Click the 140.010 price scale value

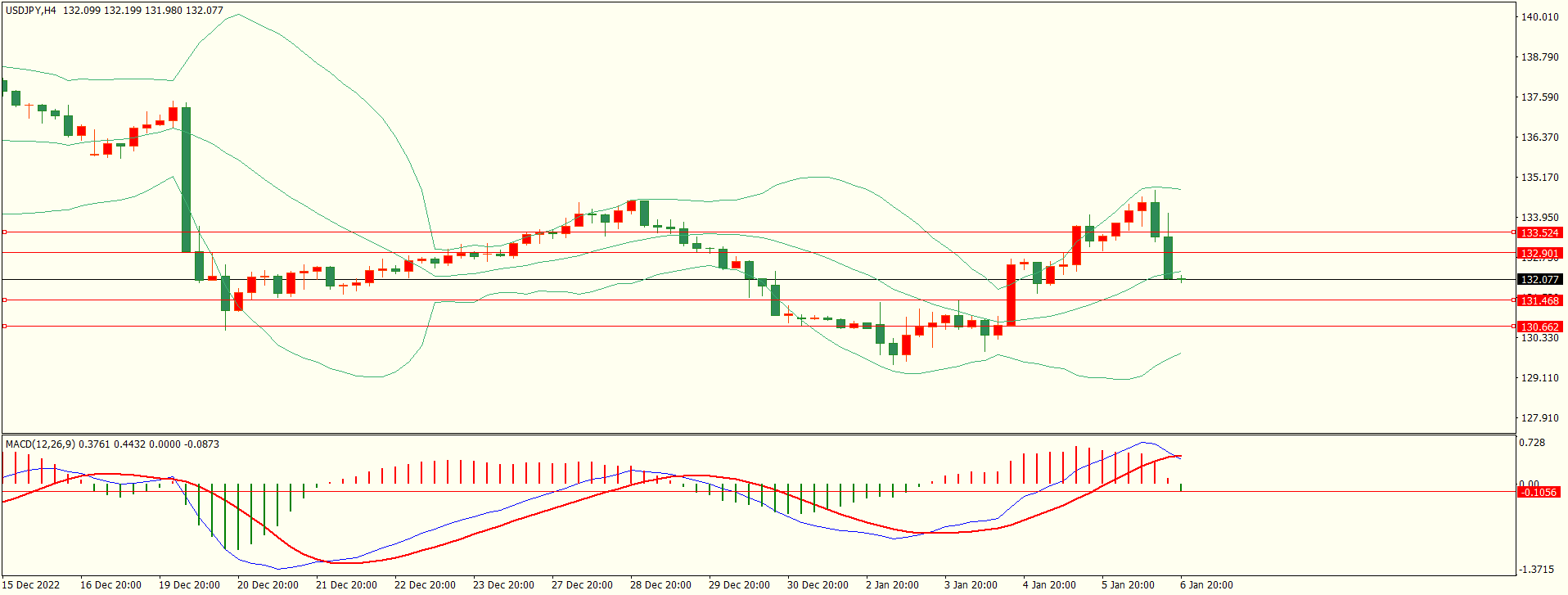coord(1539,17)
